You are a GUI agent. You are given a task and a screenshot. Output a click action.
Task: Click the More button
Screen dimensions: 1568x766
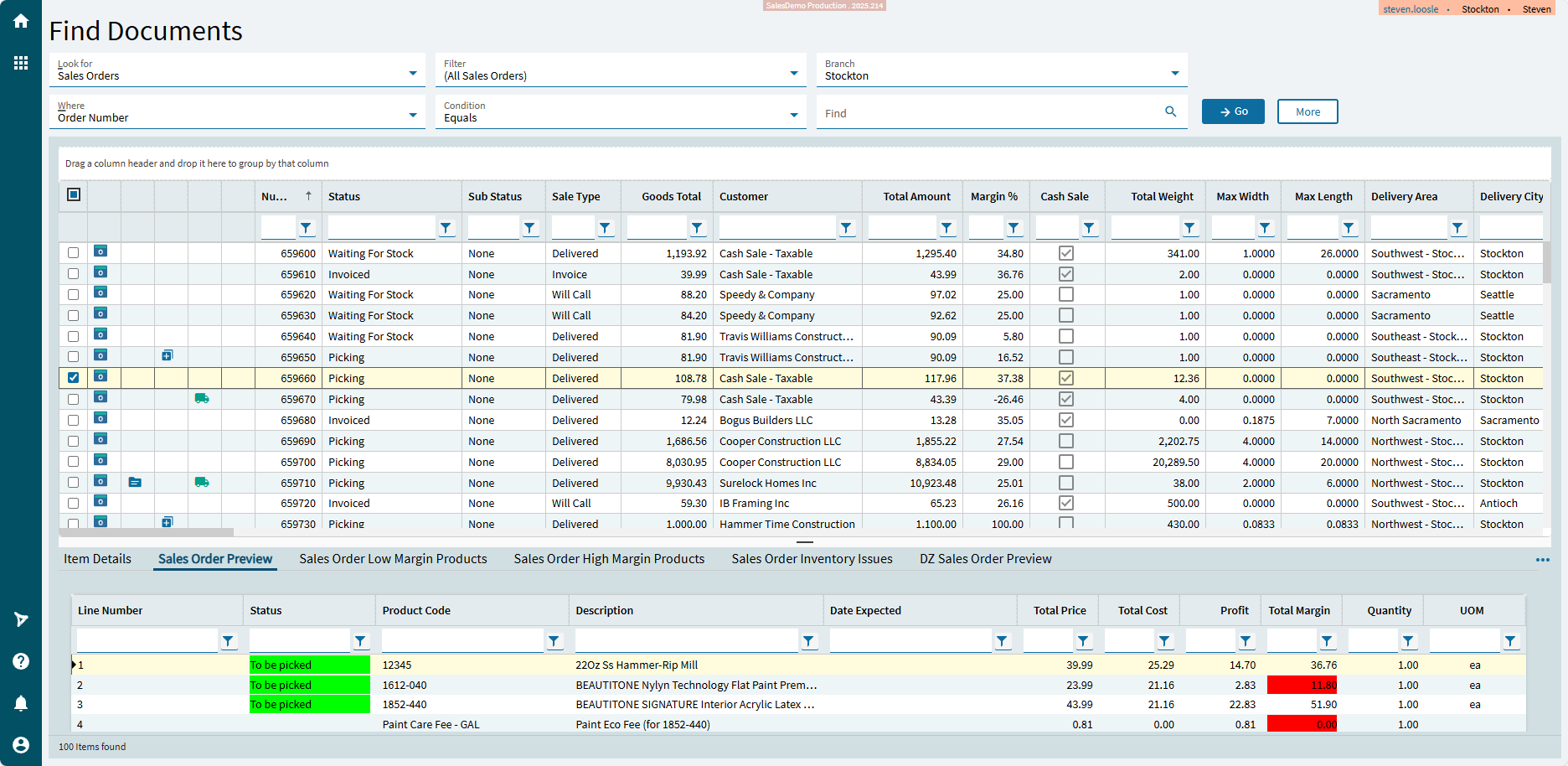coord(1307,111)
